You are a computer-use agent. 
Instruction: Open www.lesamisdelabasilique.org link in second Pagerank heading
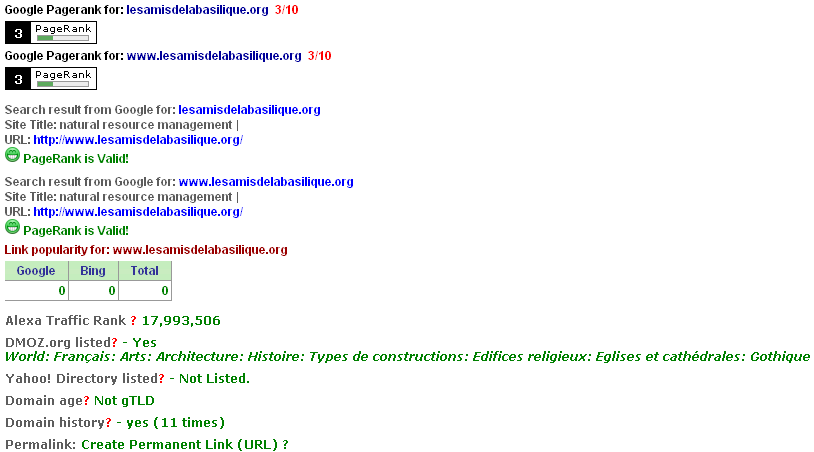click(214, 56)
